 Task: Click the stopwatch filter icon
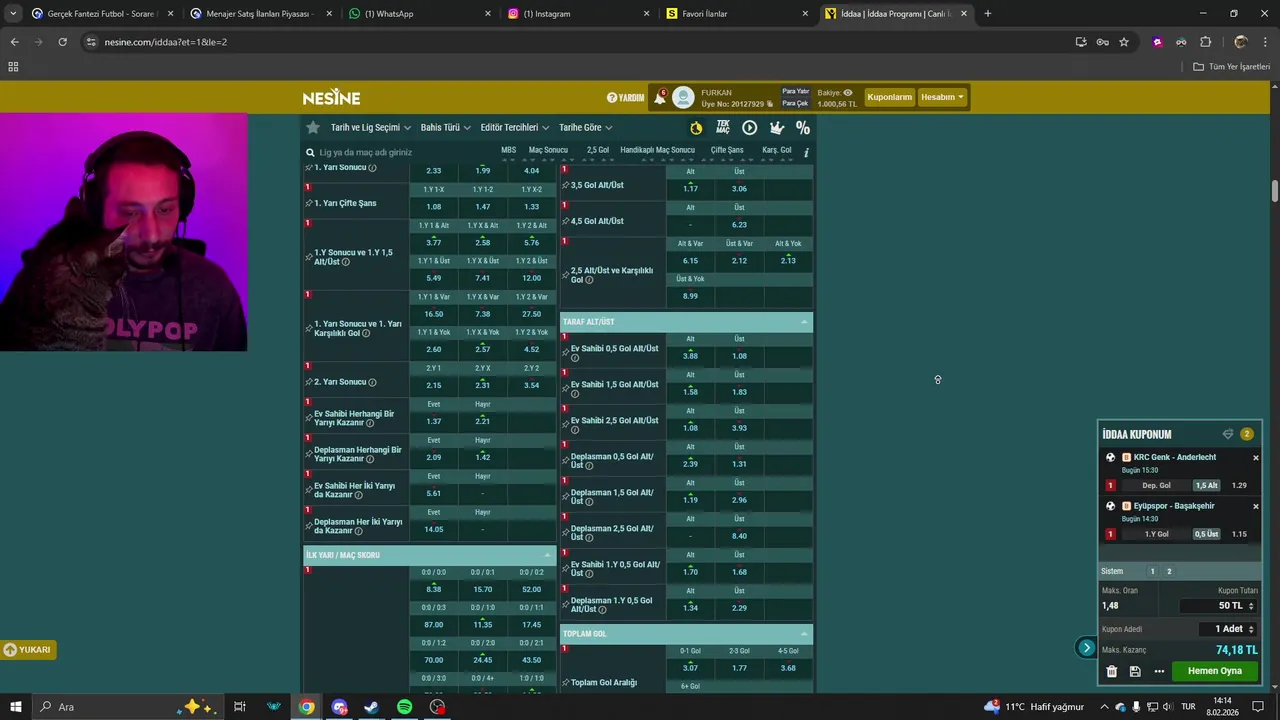click(696, 128)
